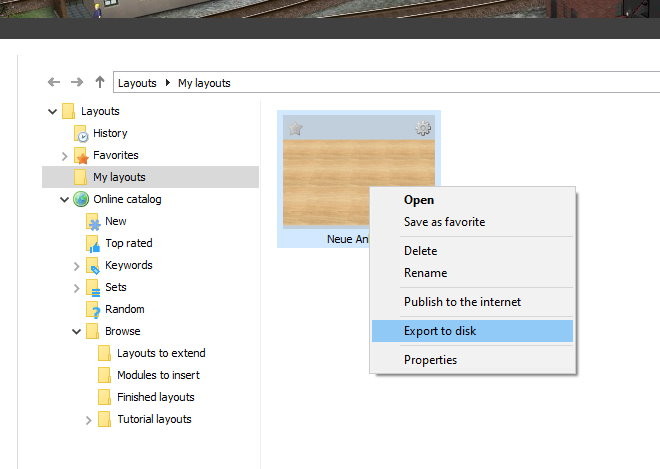The width and height of the screenshot is (660, 469).
Task: Go forward with the right arrow
Action: [x=77, y=82]
